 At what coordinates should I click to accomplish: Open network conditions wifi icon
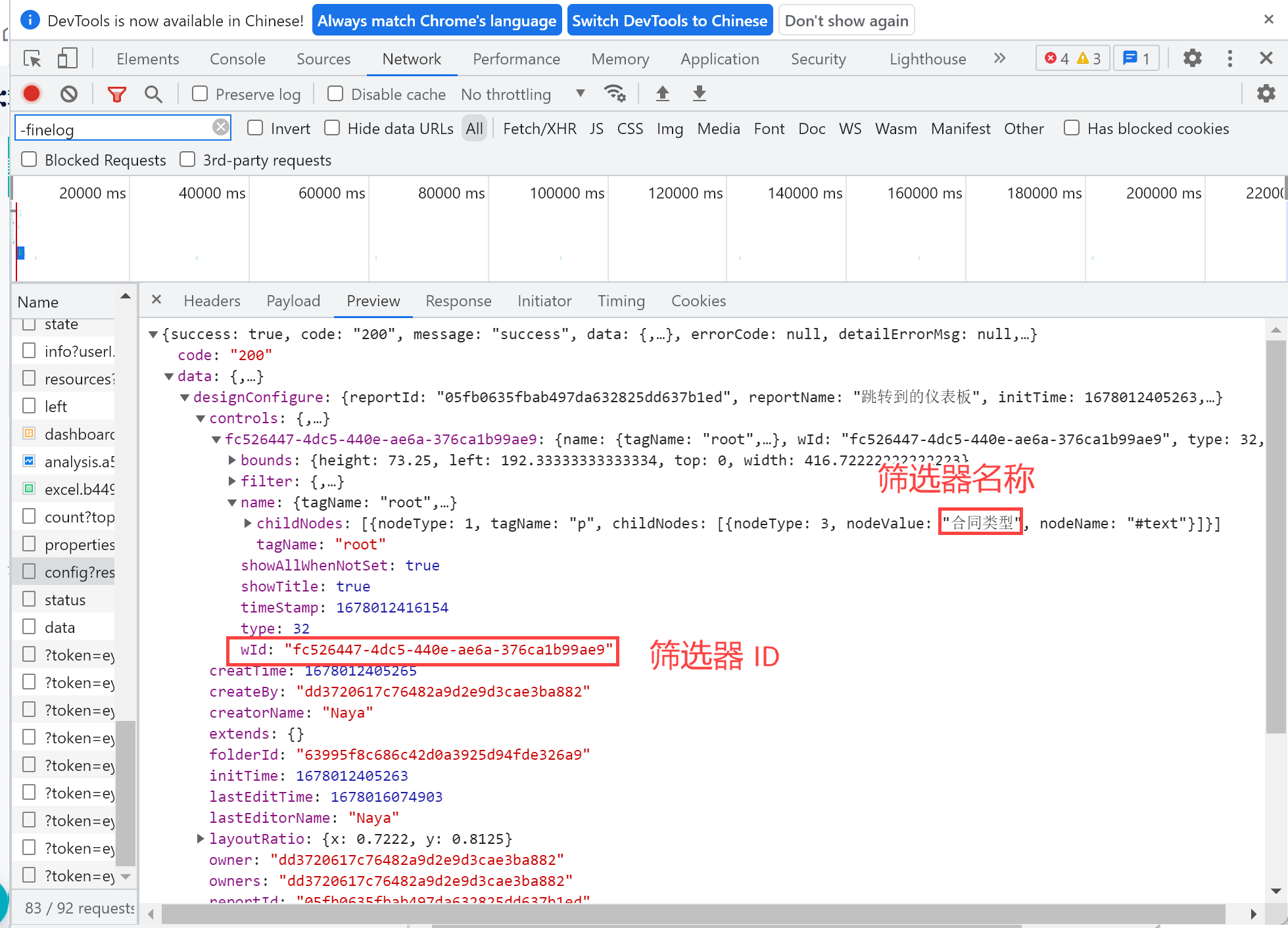point(615,94)
